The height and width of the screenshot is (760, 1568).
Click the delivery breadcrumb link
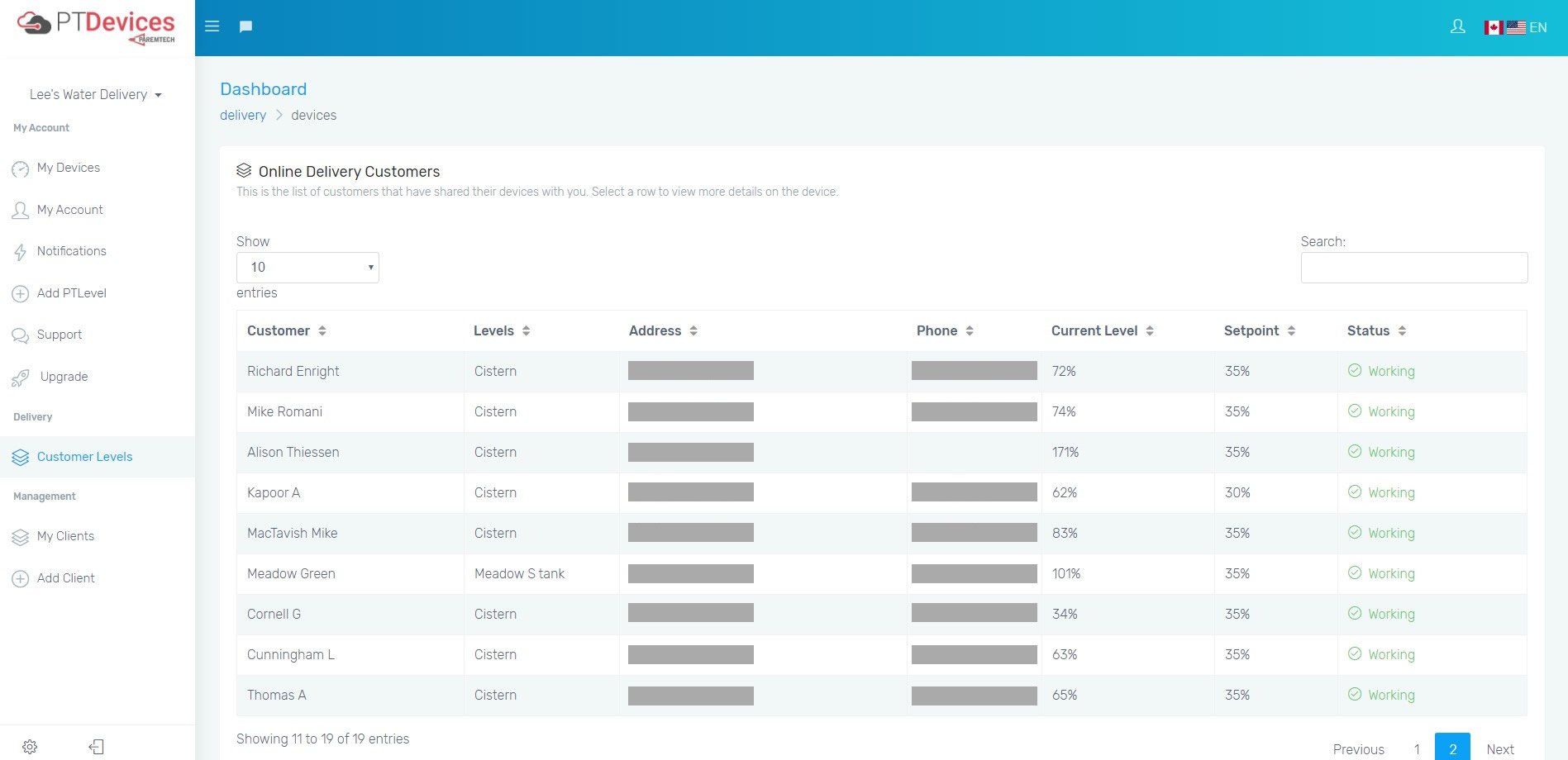pos(243,115)
